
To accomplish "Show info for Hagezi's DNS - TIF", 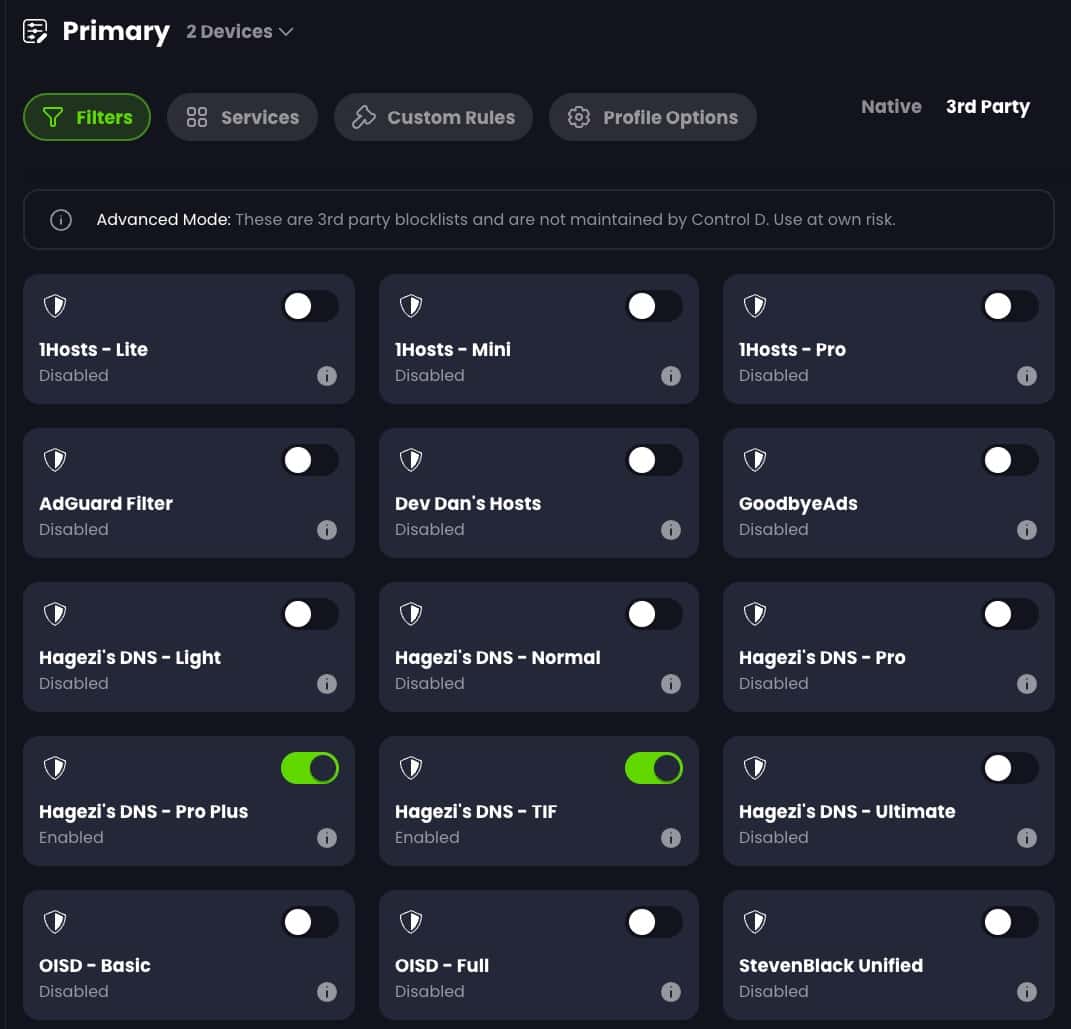I will tap(671, 838).
